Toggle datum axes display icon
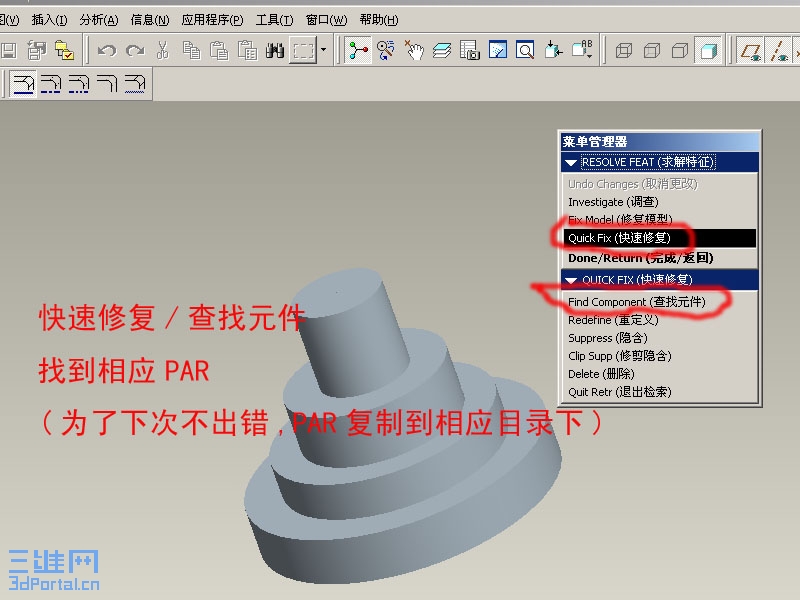Viewport: 800px width, 600px height. [x=779, y=50]
